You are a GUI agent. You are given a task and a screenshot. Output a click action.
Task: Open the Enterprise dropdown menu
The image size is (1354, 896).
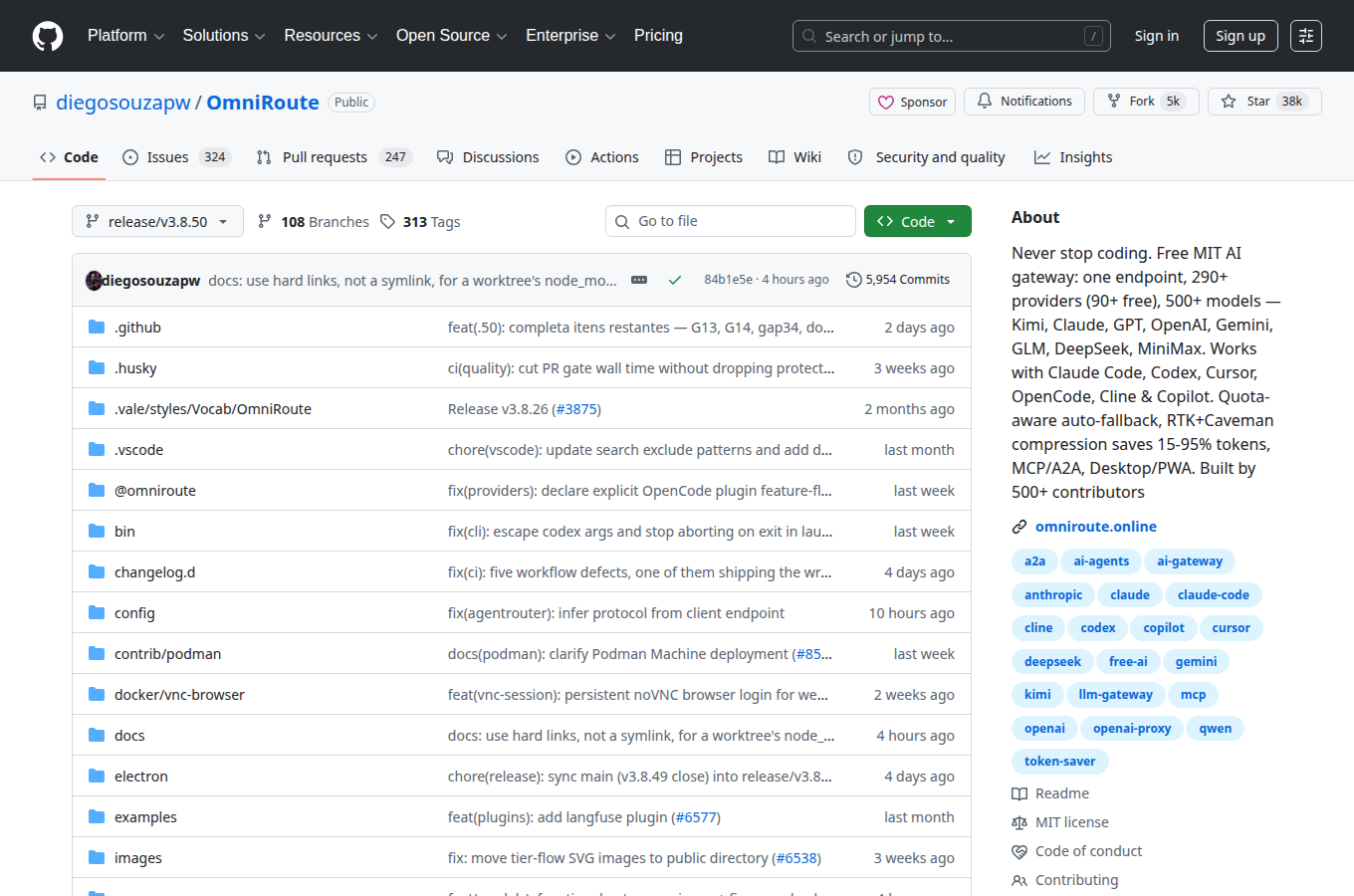(x=570, y=36)
